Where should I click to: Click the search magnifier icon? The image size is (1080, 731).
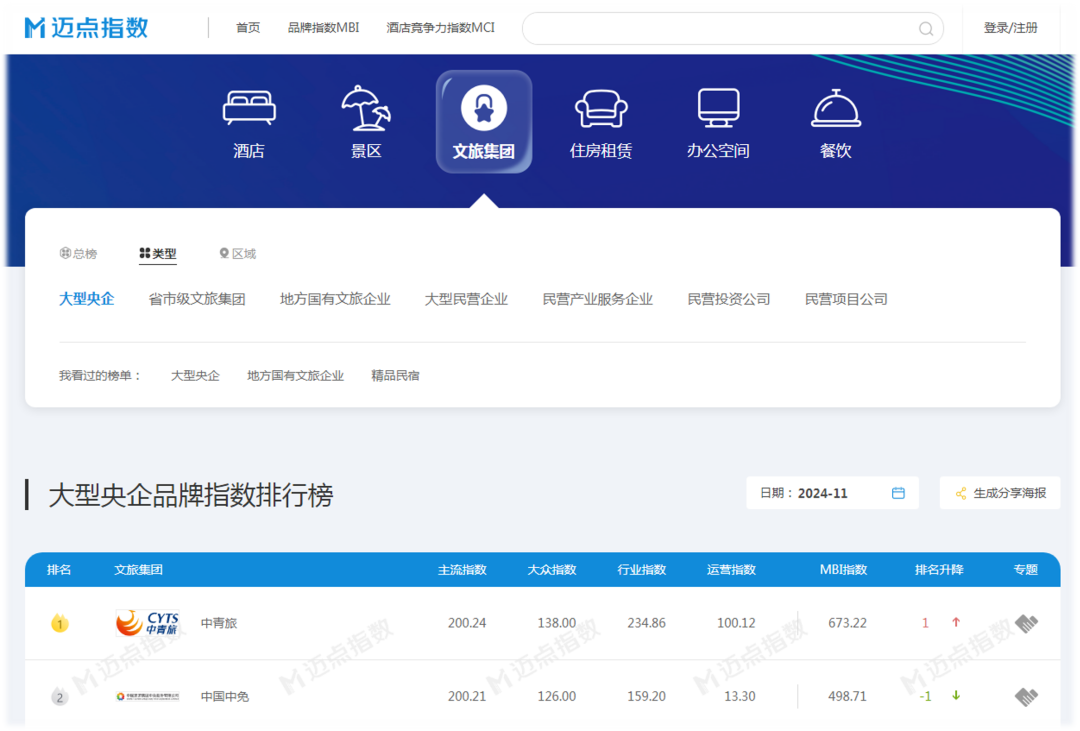click(x=926, y=29)
